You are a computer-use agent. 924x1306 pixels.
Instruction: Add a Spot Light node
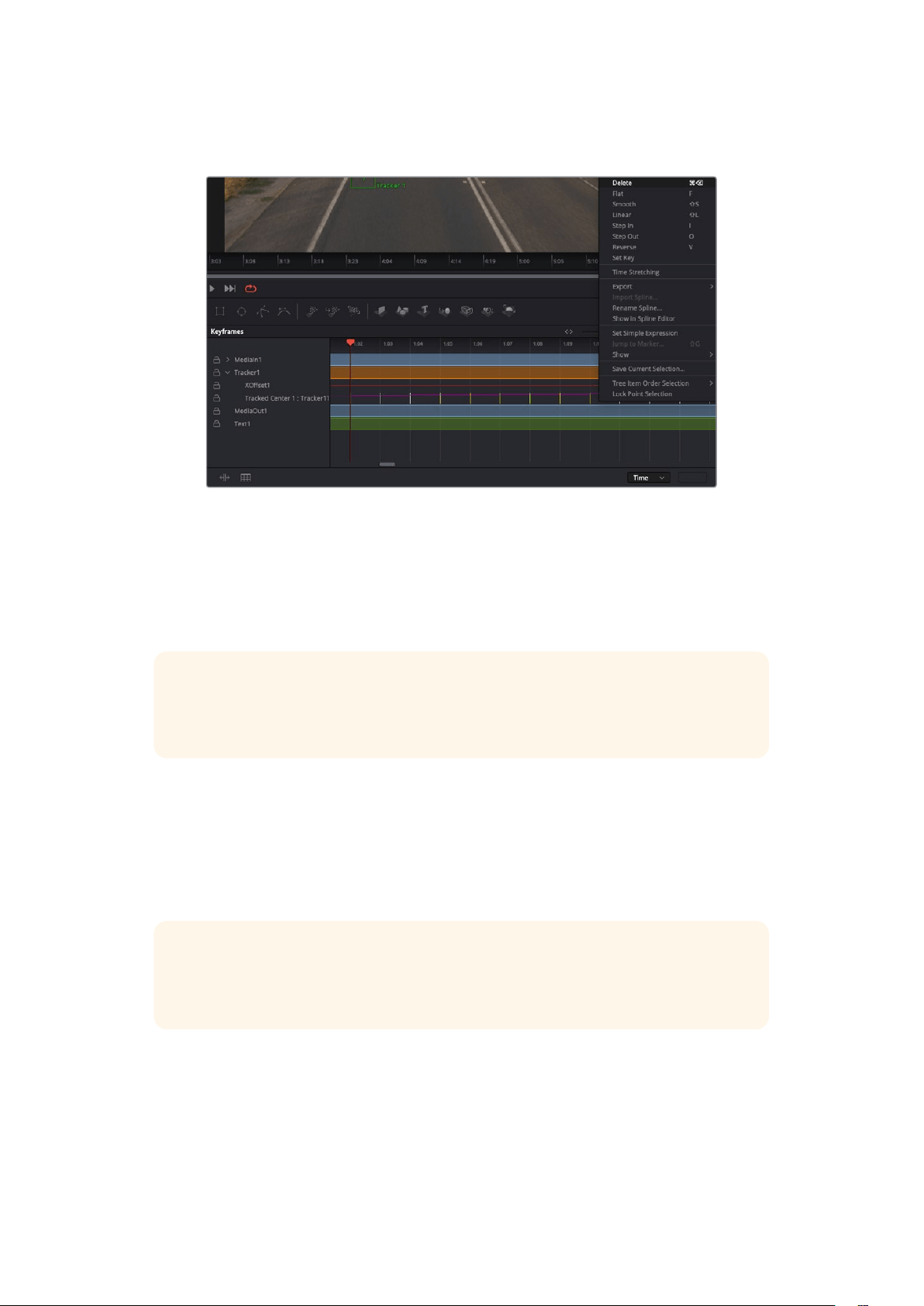pos(488,311)
